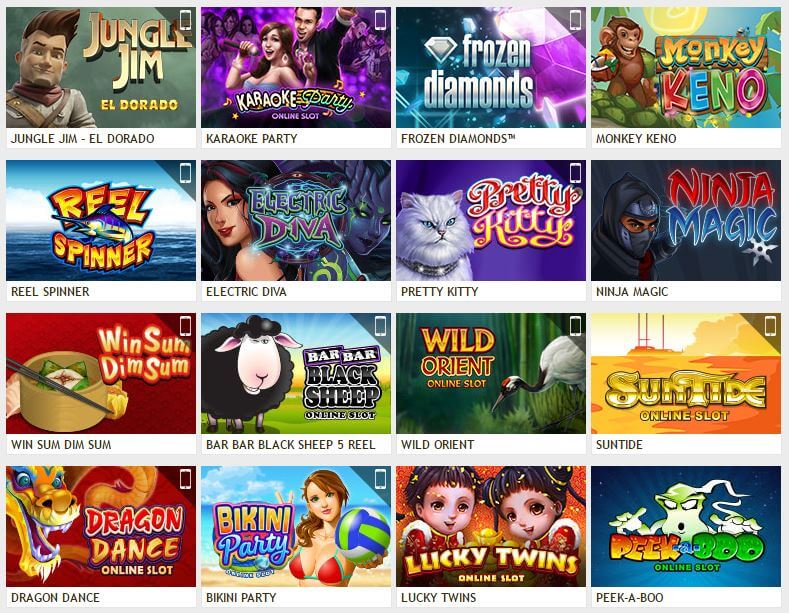This screenshot has height=613, width=789.
Task: Click the mobile icon on Bikini Party tile
Action: 380,479
